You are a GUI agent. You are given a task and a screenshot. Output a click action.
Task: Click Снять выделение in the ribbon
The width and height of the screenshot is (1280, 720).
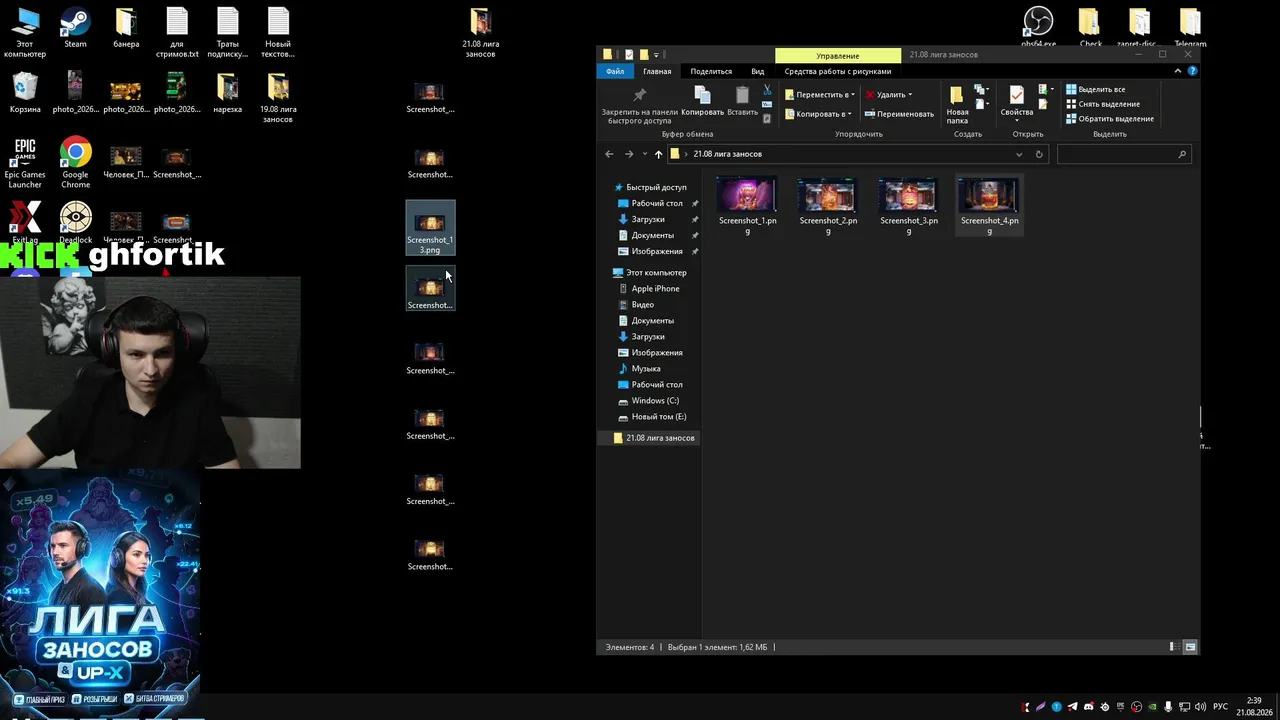click(x=1103, y=104)
